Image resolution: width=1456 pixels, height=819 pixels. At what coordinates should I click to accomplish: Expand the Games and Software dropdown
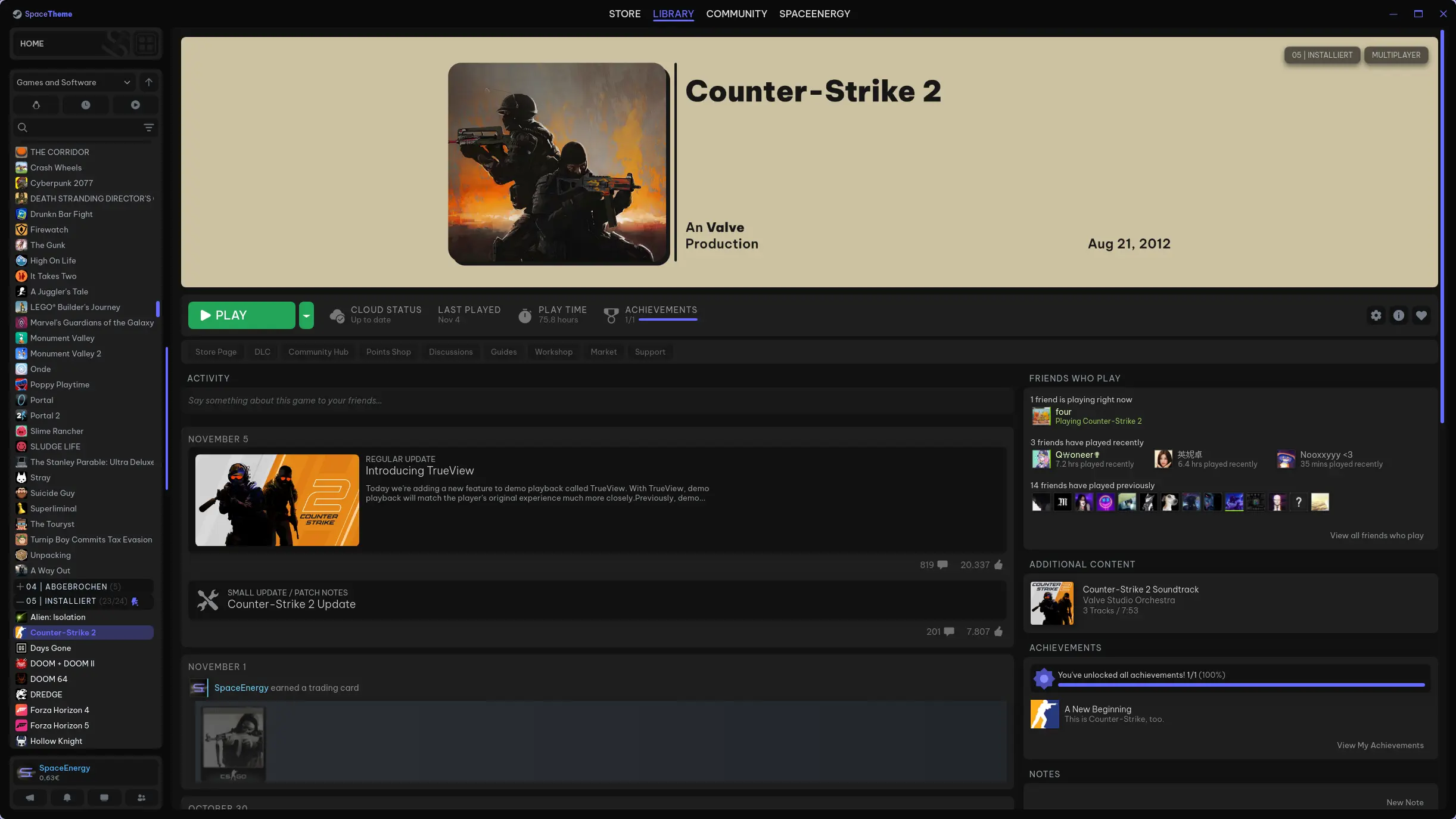click(x=127, y=82)
